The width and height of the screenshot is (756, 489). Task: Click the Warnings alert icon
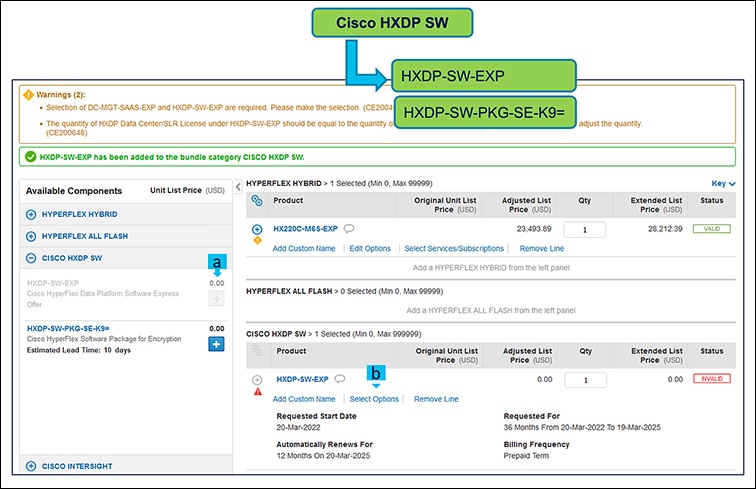tap(28, 95)
